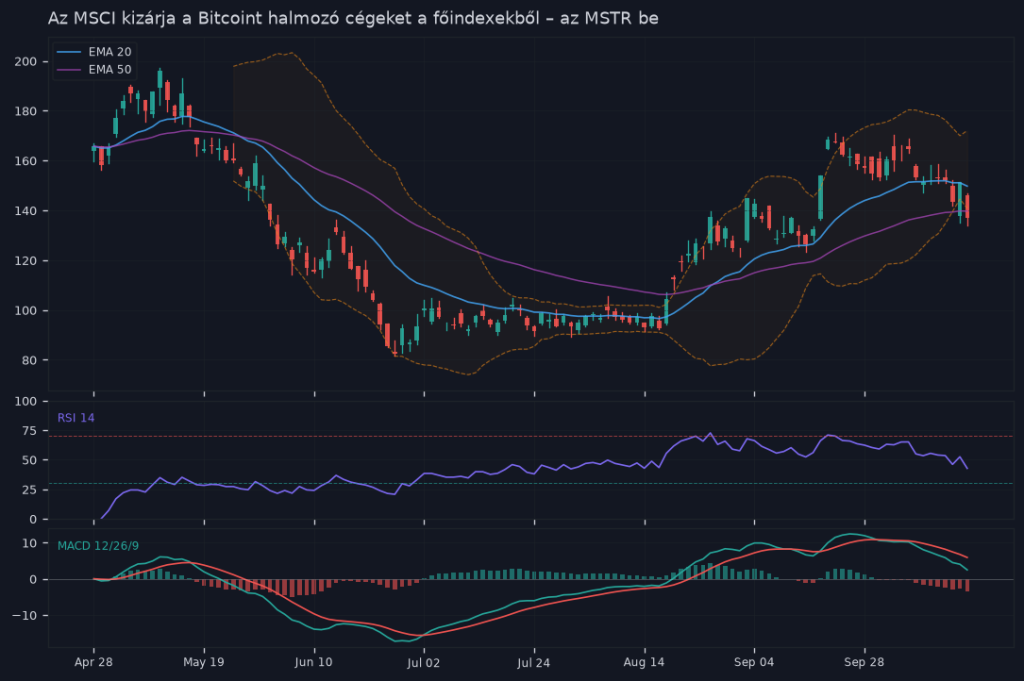This screenshot has height=681, width=1024.
Task: Click the 100 label on the RSI axis
Action: (26, 401)
